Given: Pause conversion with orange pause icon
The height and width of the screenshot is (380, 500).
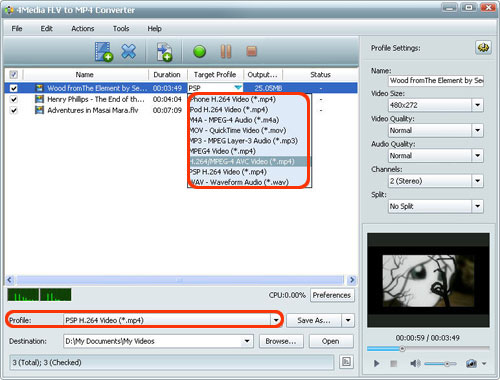Looking at the screenshot, I should click(226, 51).
